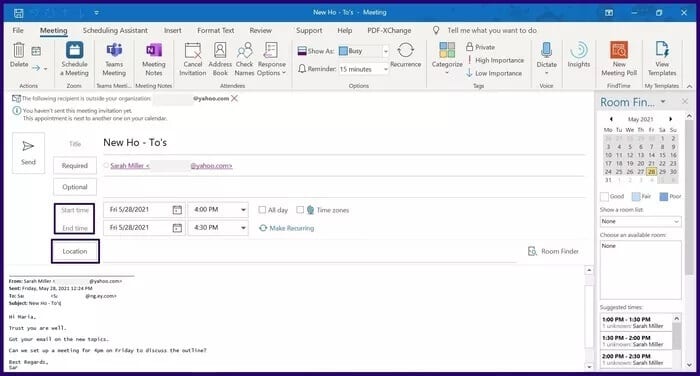Dismiss the outside-organization recipient warning
Image resolution: width=700 pixels, height=376 pixels.
pyautogui.click(x=234, y=98)
